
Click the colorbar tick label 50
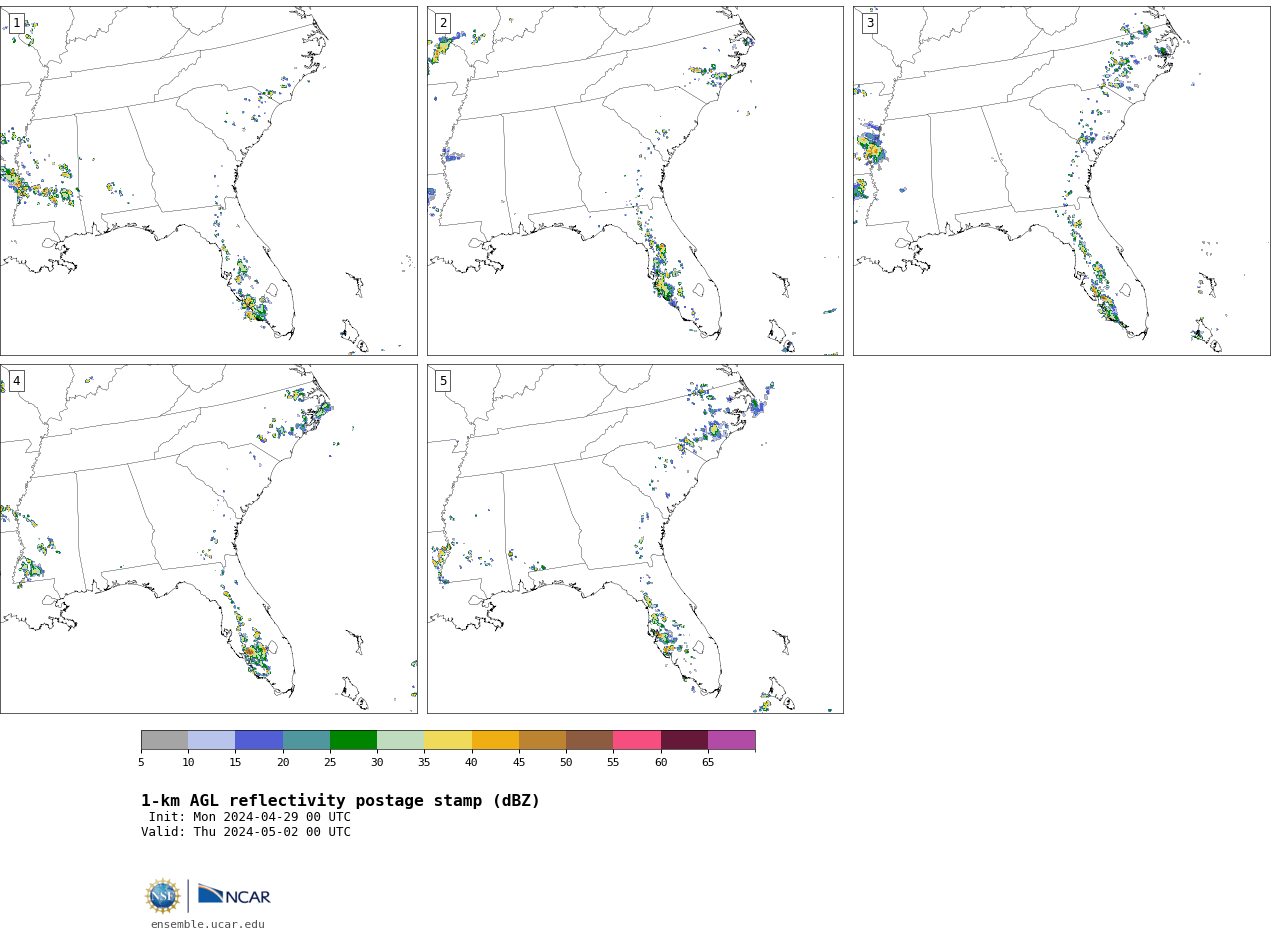tap(566, 762)
